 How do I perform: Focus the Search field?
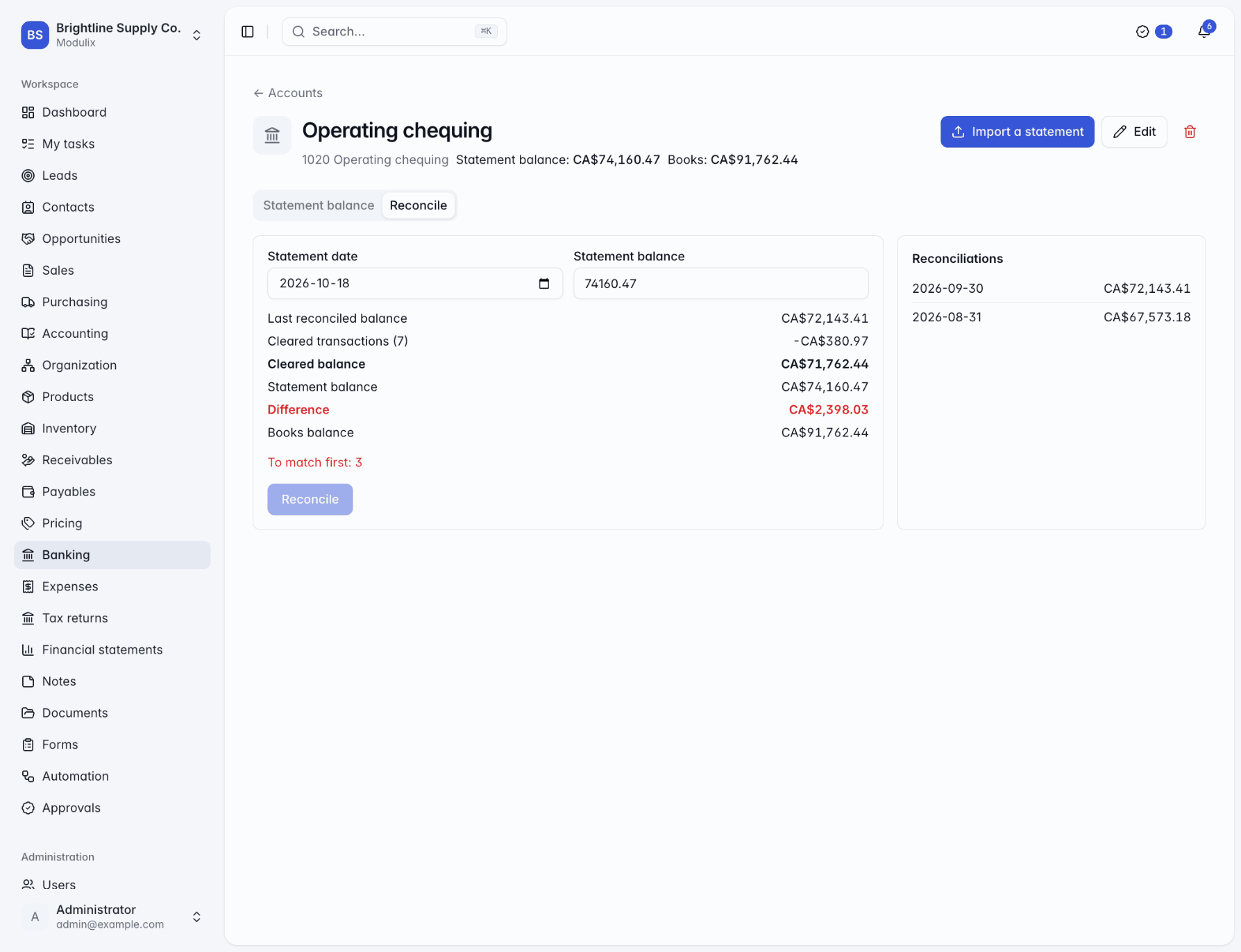pos(394,31)
